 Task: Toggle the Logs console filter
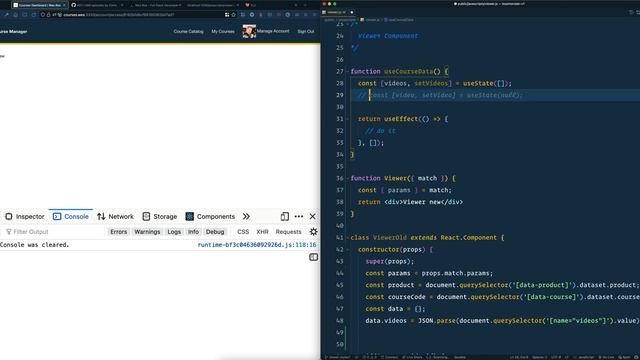(174, 232)
